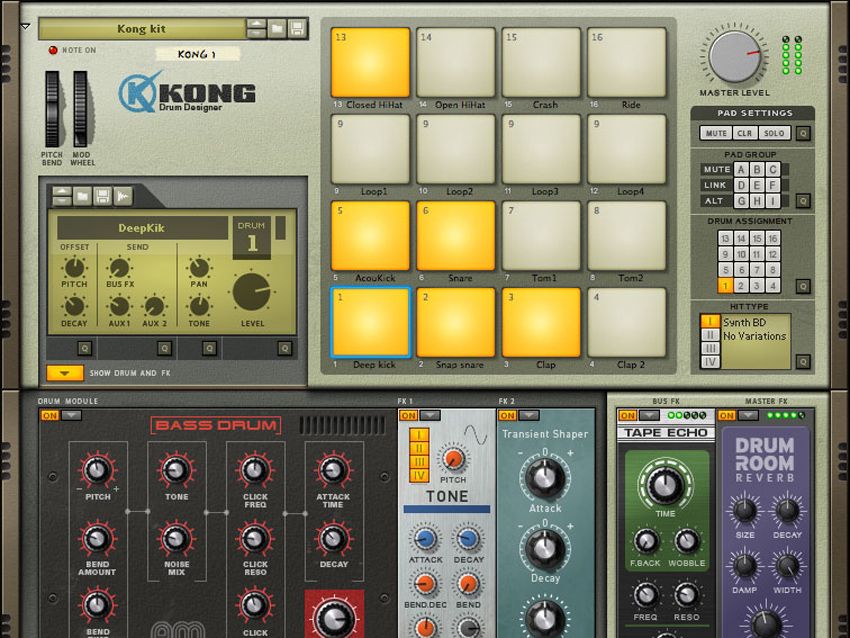The image size is (850, 638).
Task: Trigger pad 15 Crash
Action: tap(541, 62)
